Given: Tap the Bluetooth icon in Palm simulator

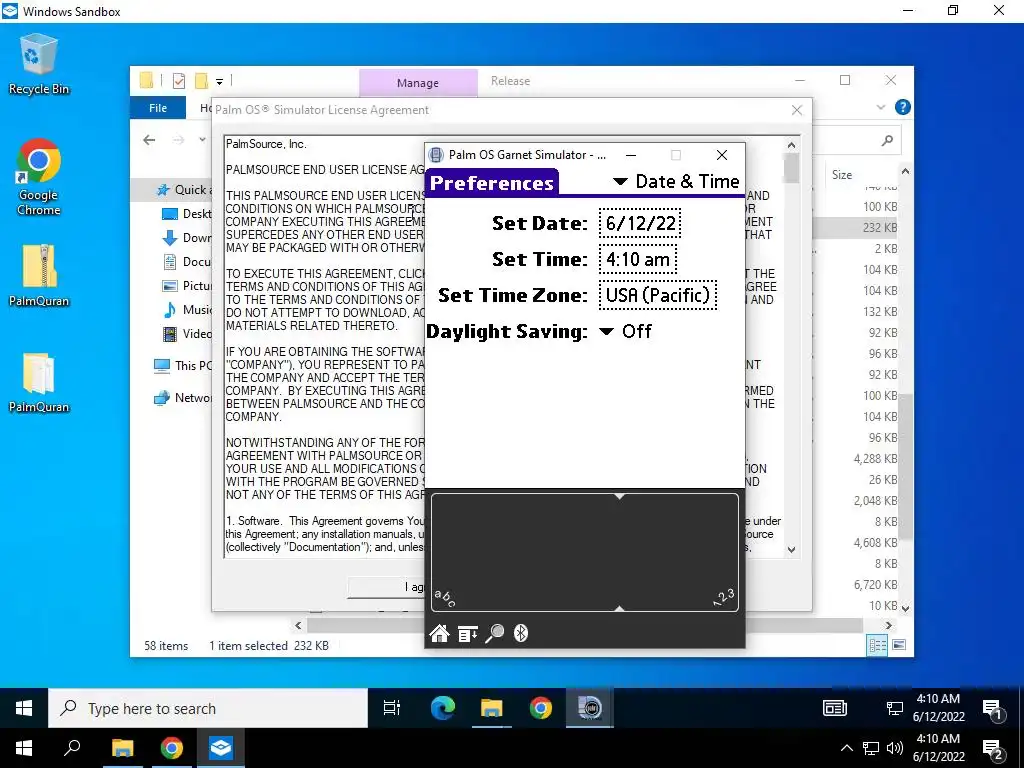Looking at the screenshot, I should pos(520,633).
